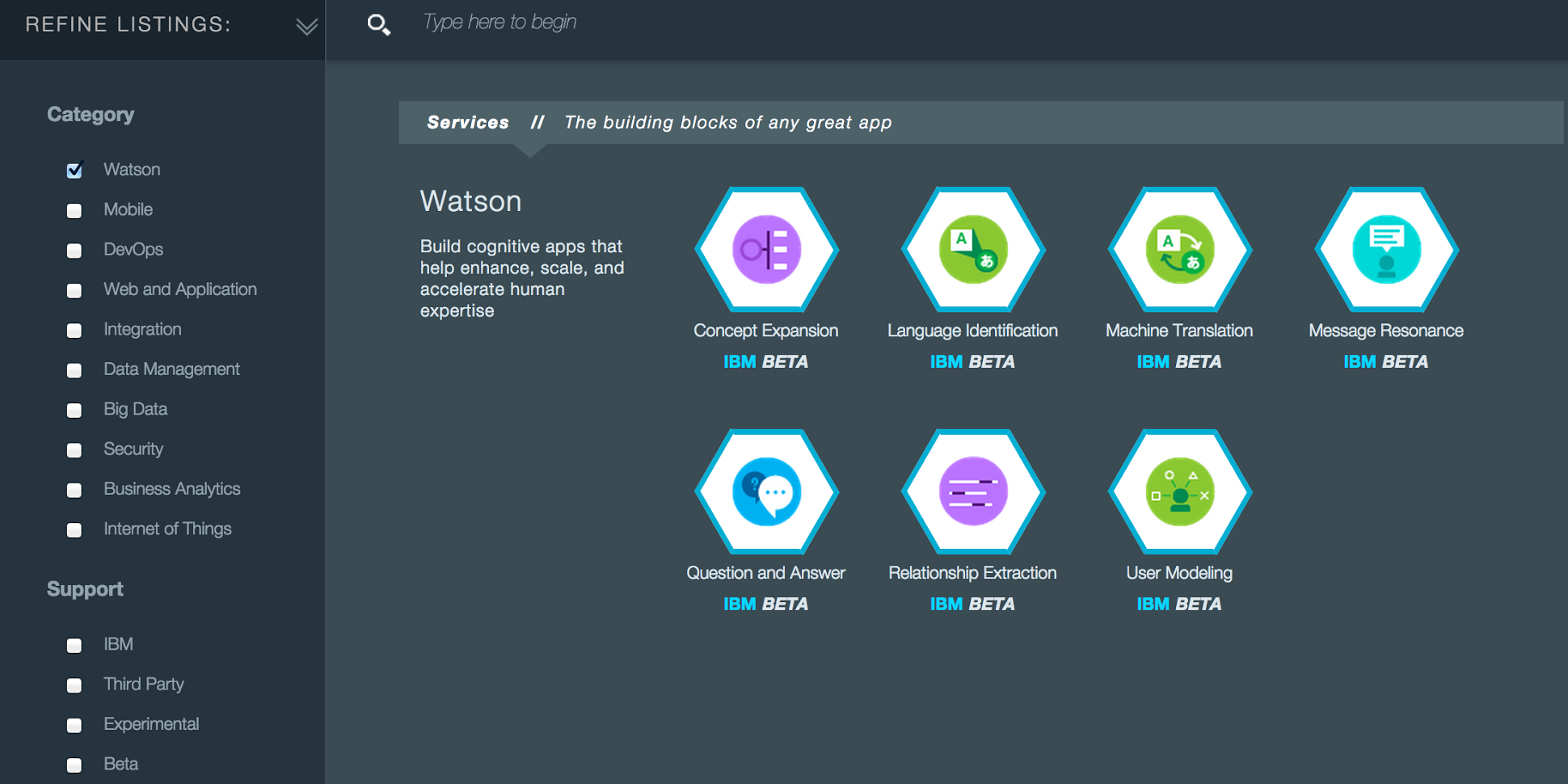Toggle the Integration category checkbox

click(74, 331)
